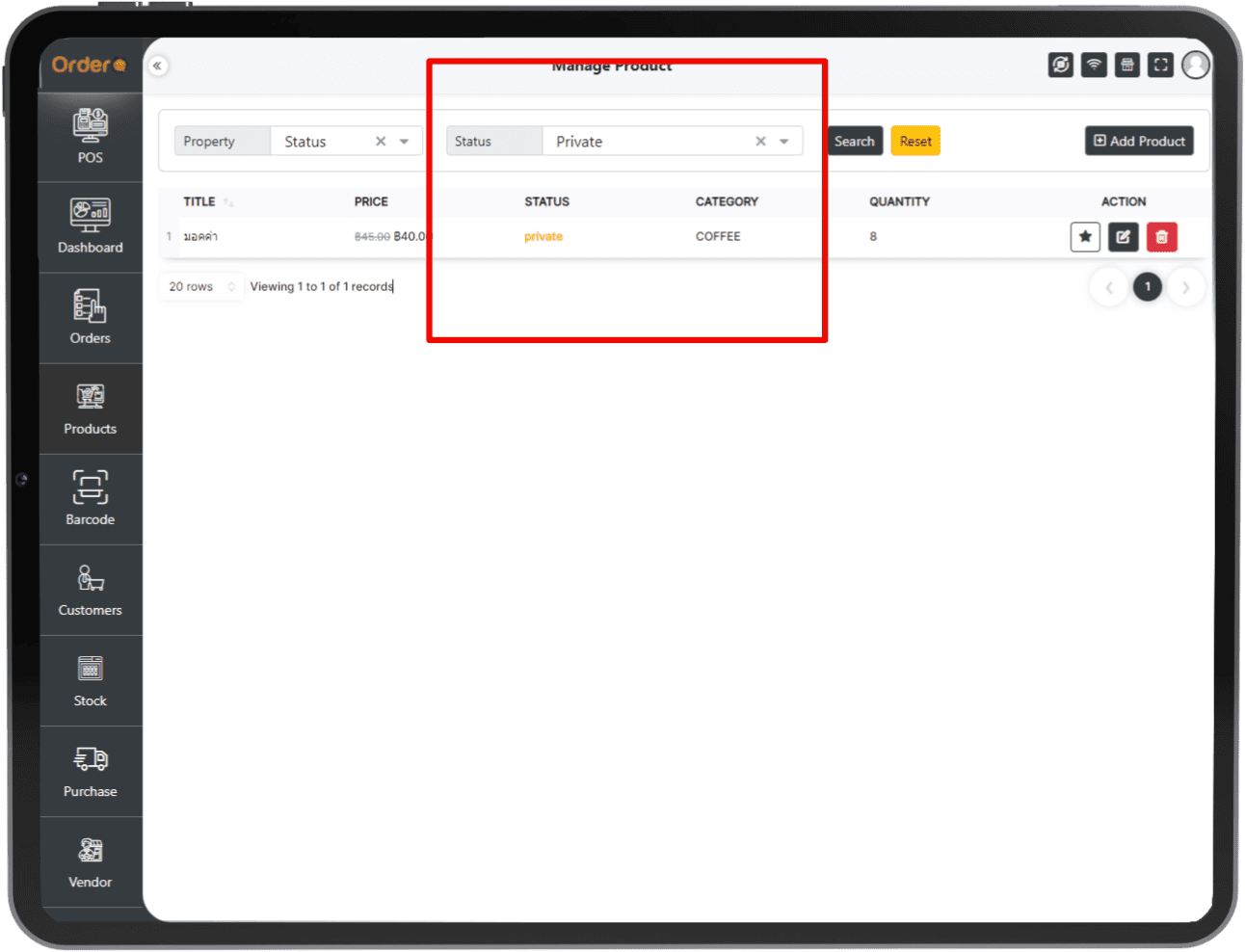Open the 20 rows per page selector
Image resolution: width=1245 pixels, height=952 pixels.
(x=200, y=286)
